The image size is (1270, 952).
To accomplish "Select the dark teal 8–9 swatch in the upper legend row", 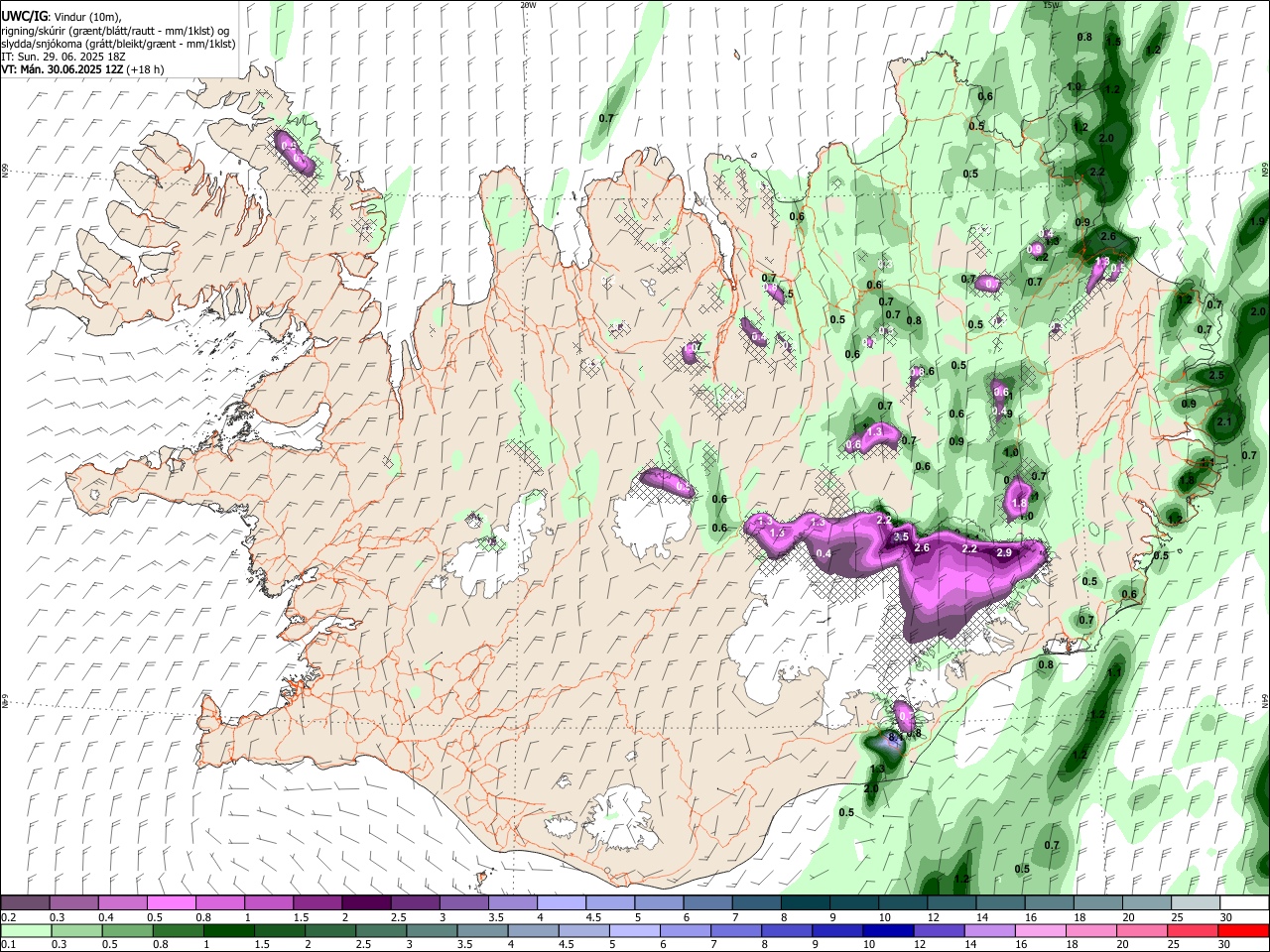I will pyautogui.click(x=805, y=903).
